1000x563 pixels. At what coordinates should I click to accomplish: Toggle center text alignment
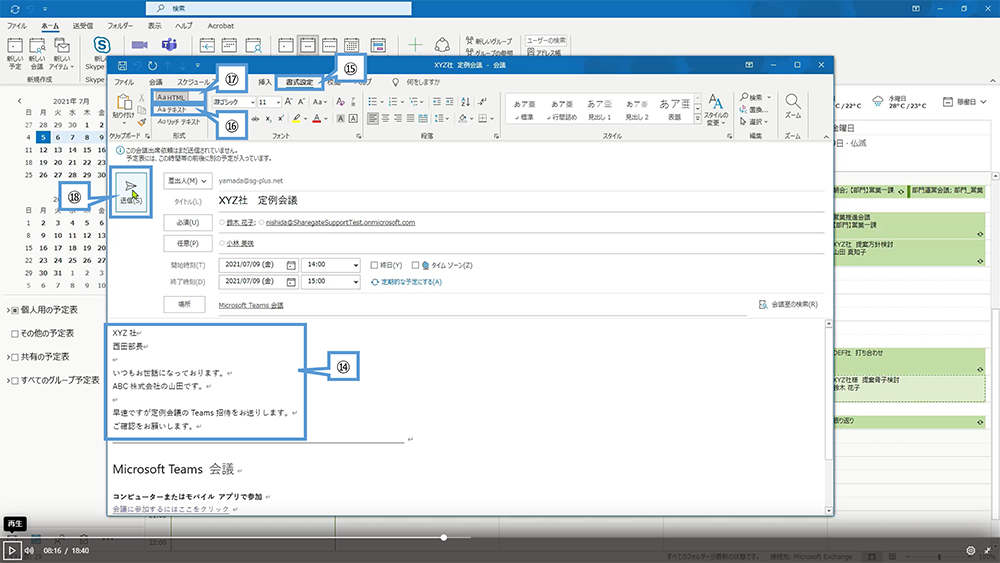click(x=386, y=118)
